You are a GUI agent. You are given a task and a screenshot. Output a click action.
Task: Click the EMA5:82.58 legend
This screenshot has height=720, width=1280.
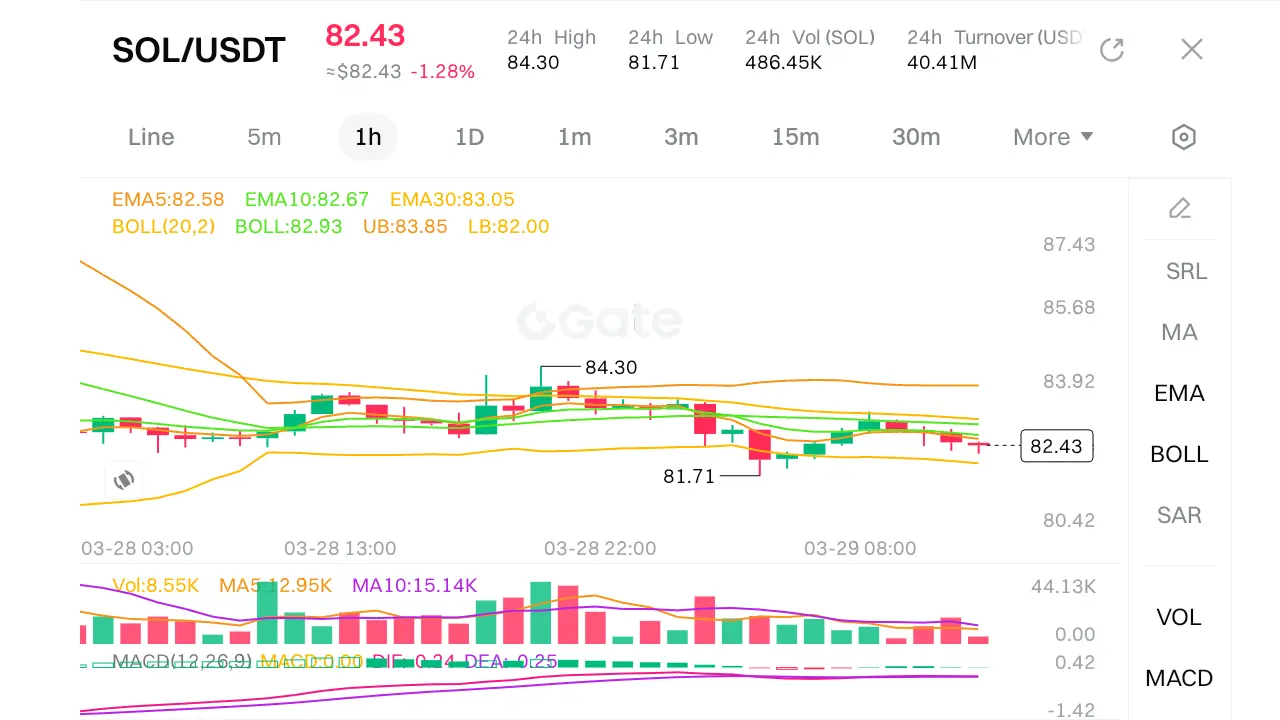168,199
